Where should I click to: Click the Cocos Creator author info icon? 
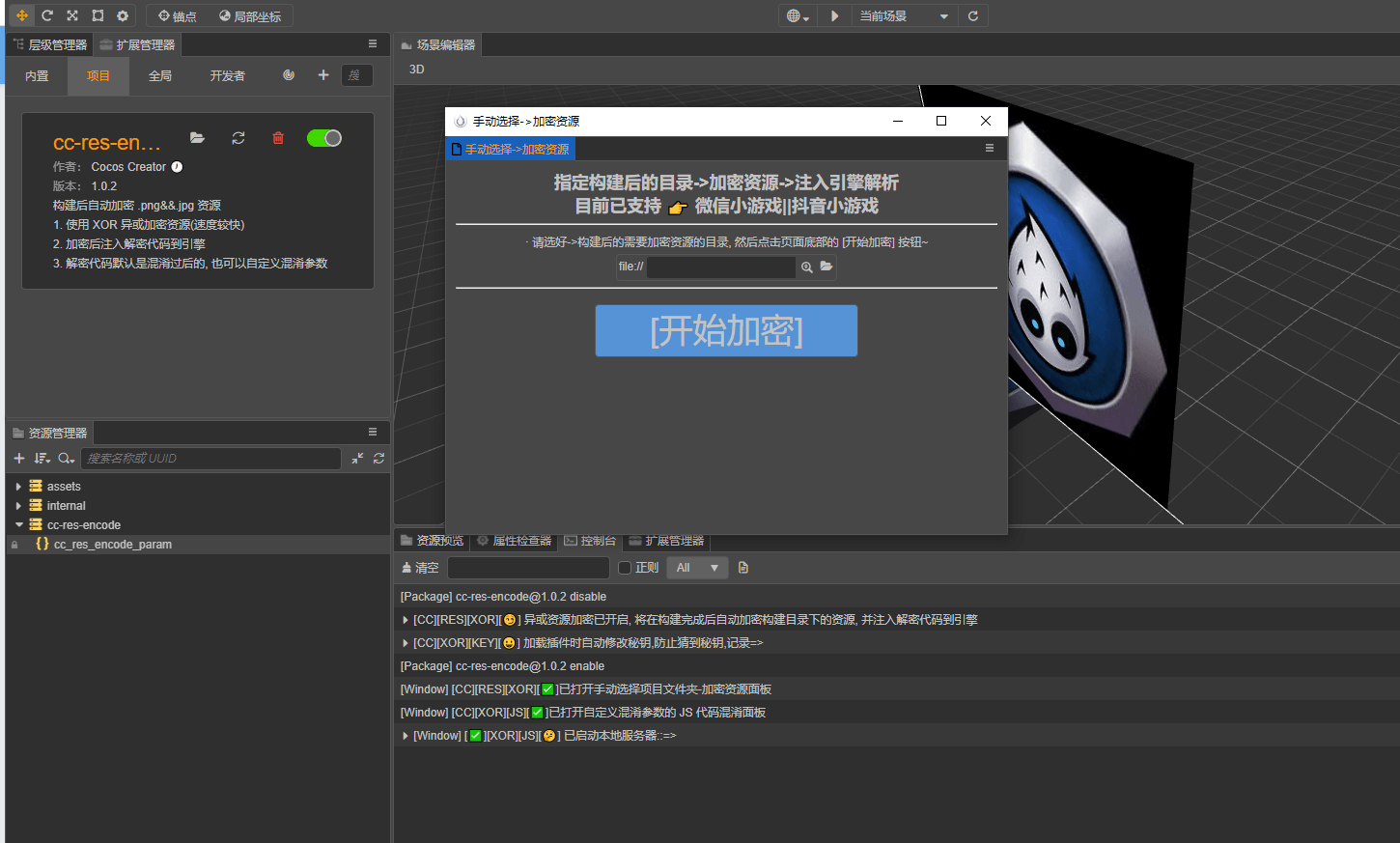tap(177, 167)
